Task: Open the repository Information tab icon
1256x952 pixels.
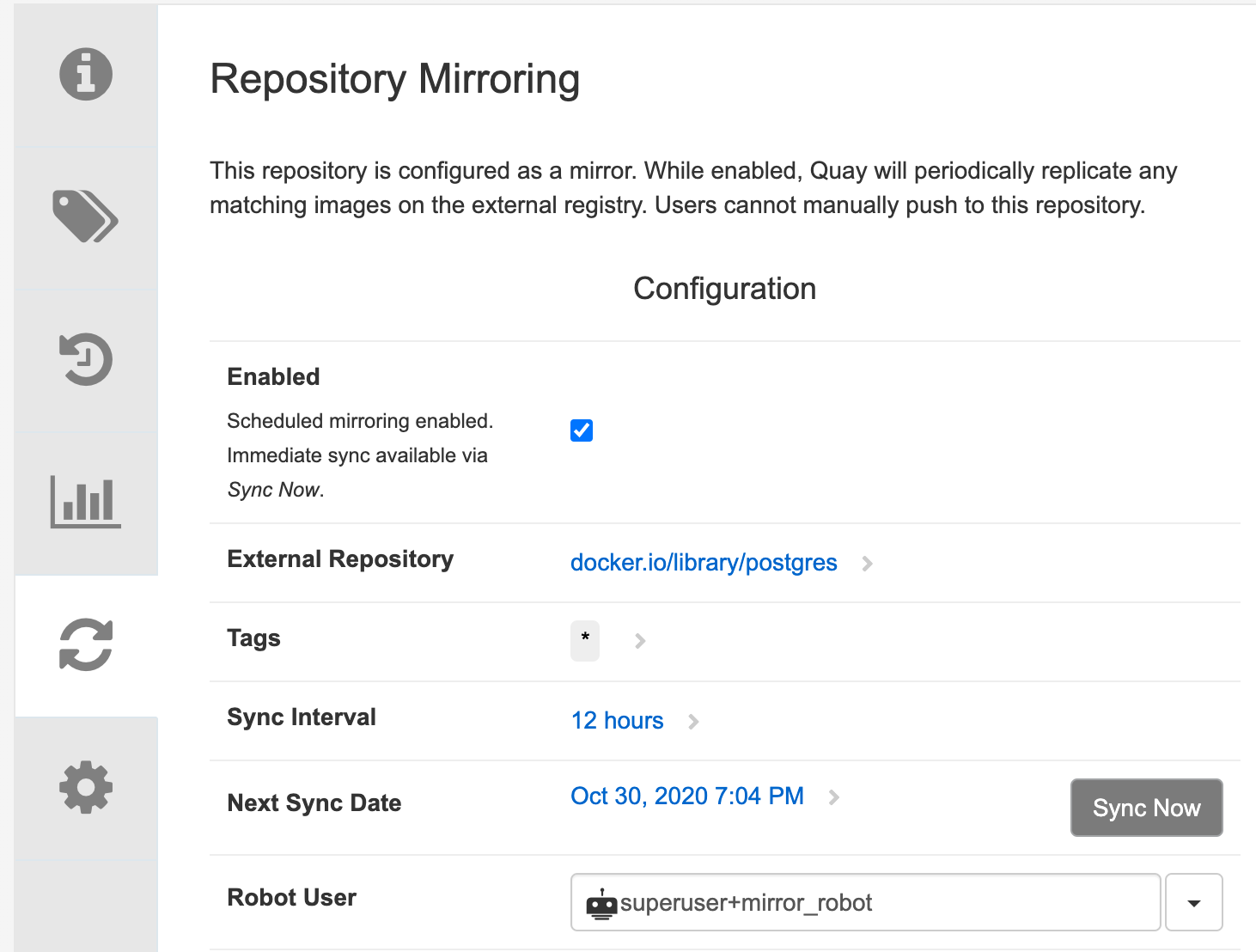Action: pyautogui.click(x=86, y=74)
